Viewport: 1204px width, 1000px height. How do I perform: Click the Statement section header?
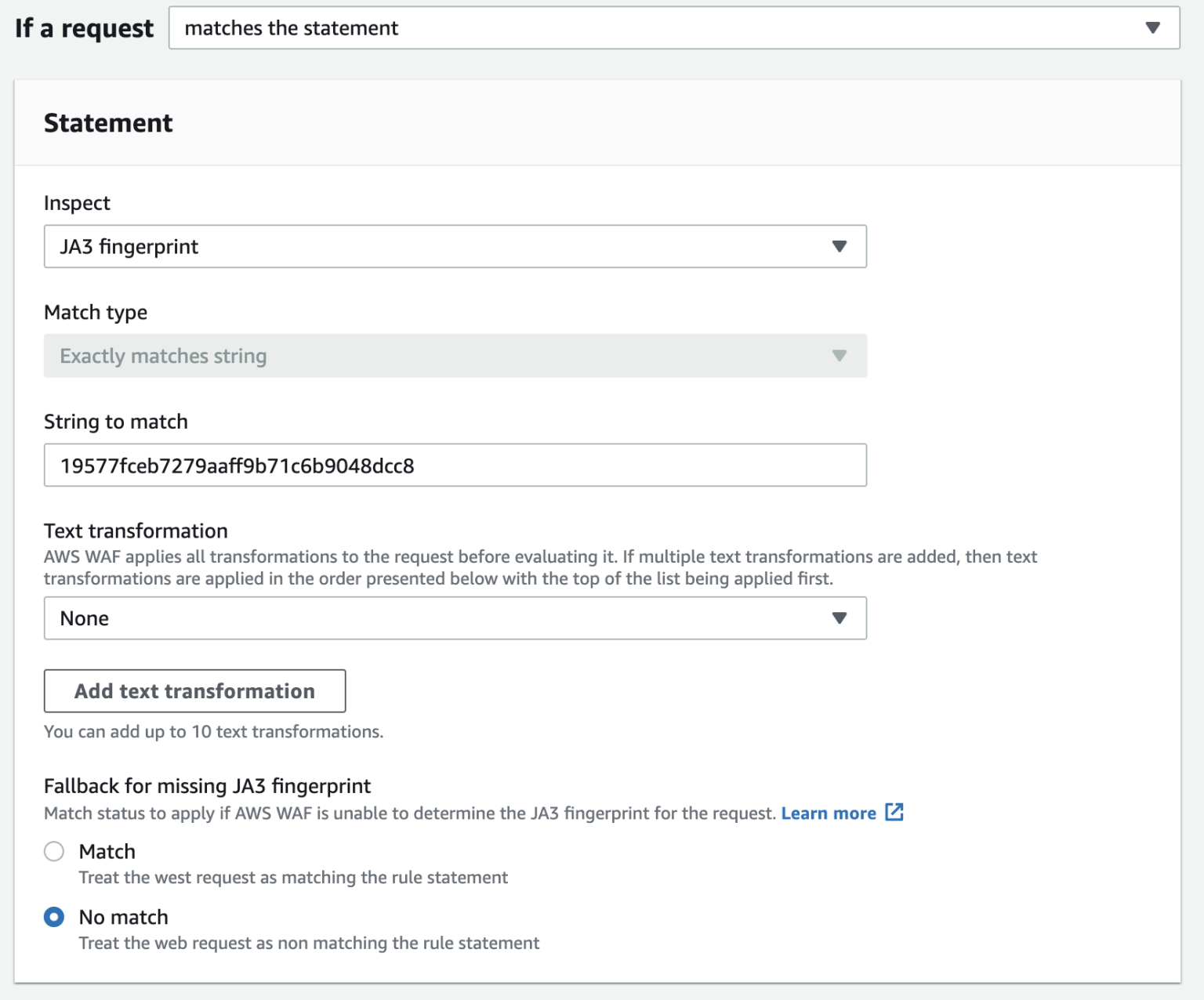tap(108, 122)
